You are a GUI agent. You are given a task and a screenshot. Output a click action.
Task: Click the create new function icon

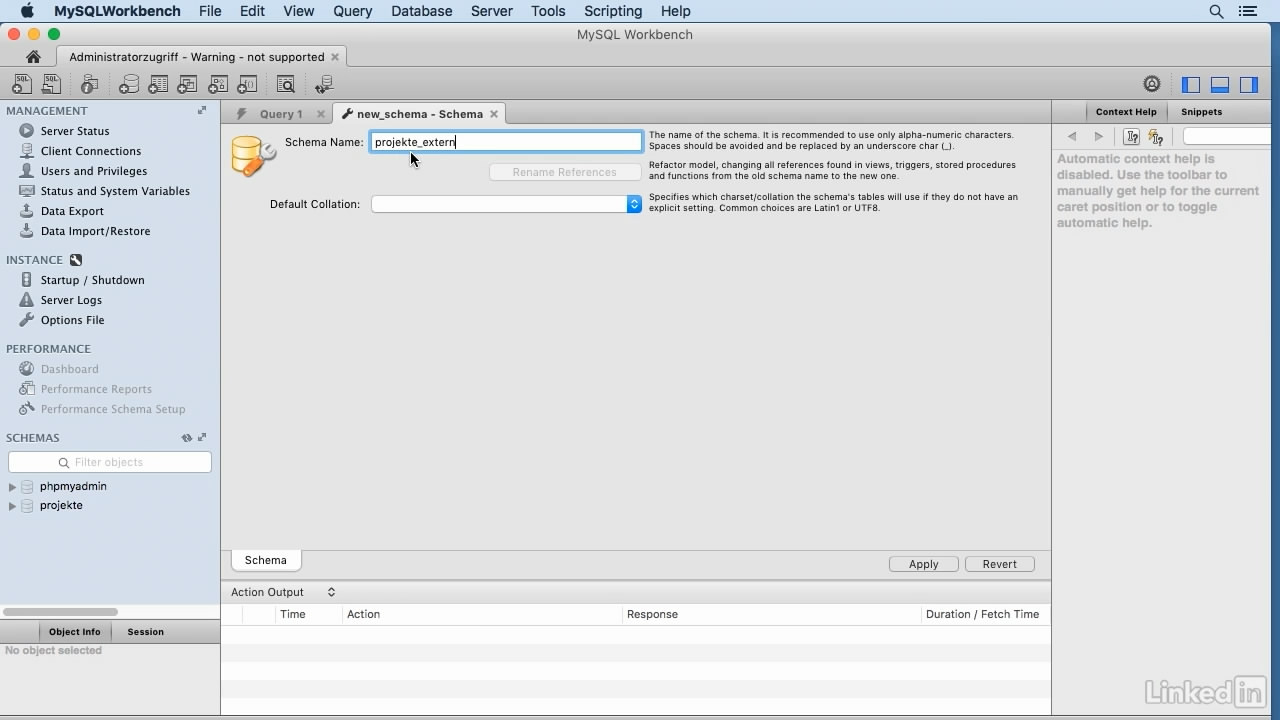pyautogui.click(x=246, y=85)
